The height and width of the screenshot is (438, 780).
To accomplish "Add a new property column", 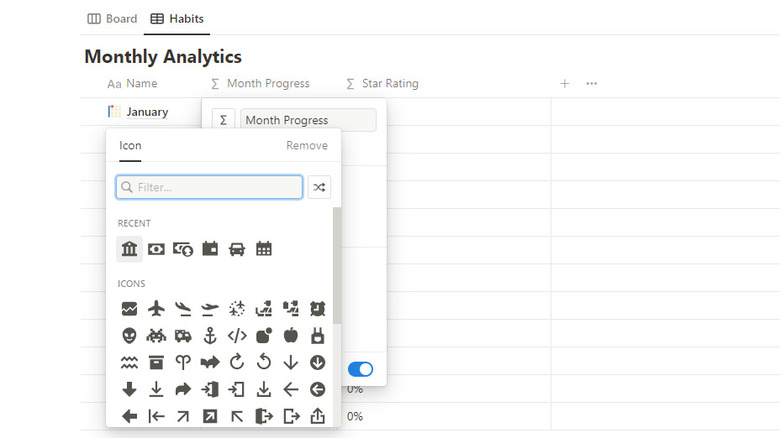I will tap(565, 84).
